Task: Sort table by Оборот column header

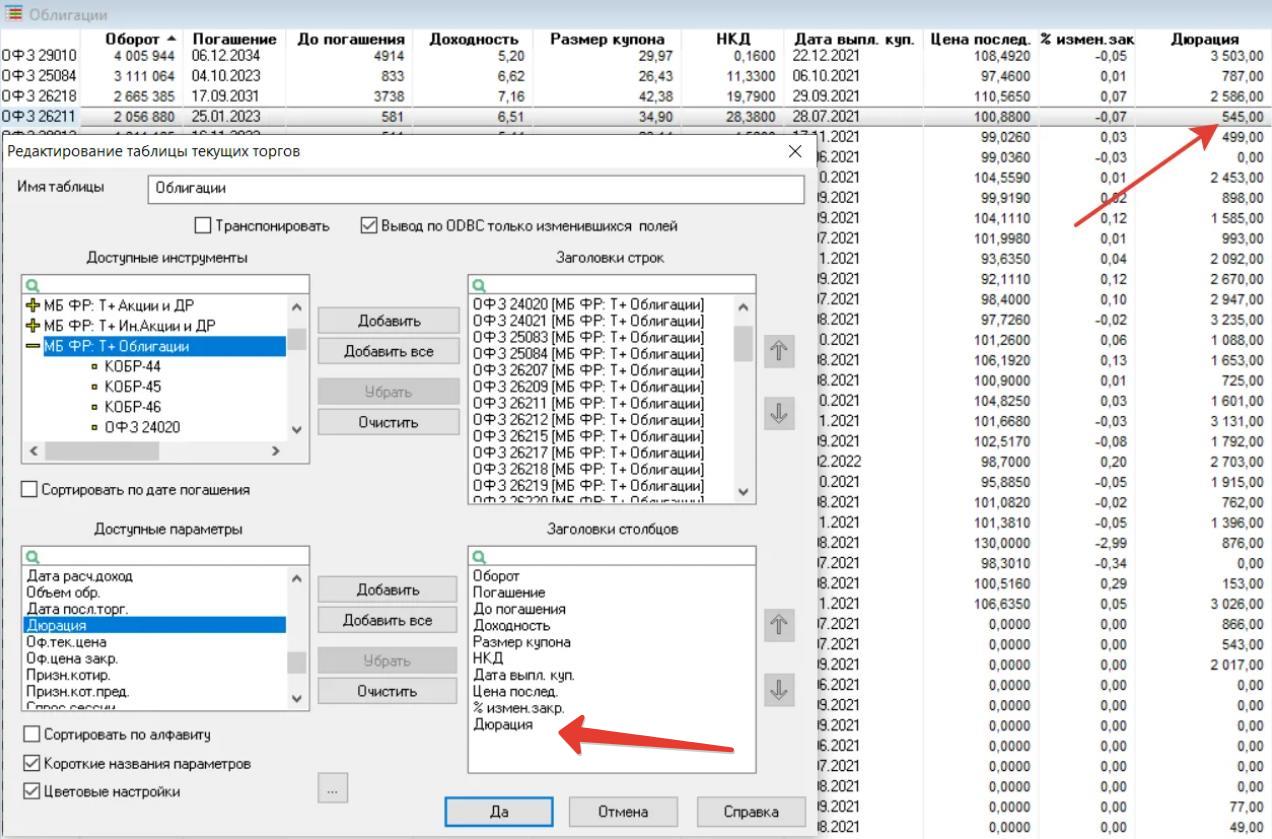Action: point(132,39)
